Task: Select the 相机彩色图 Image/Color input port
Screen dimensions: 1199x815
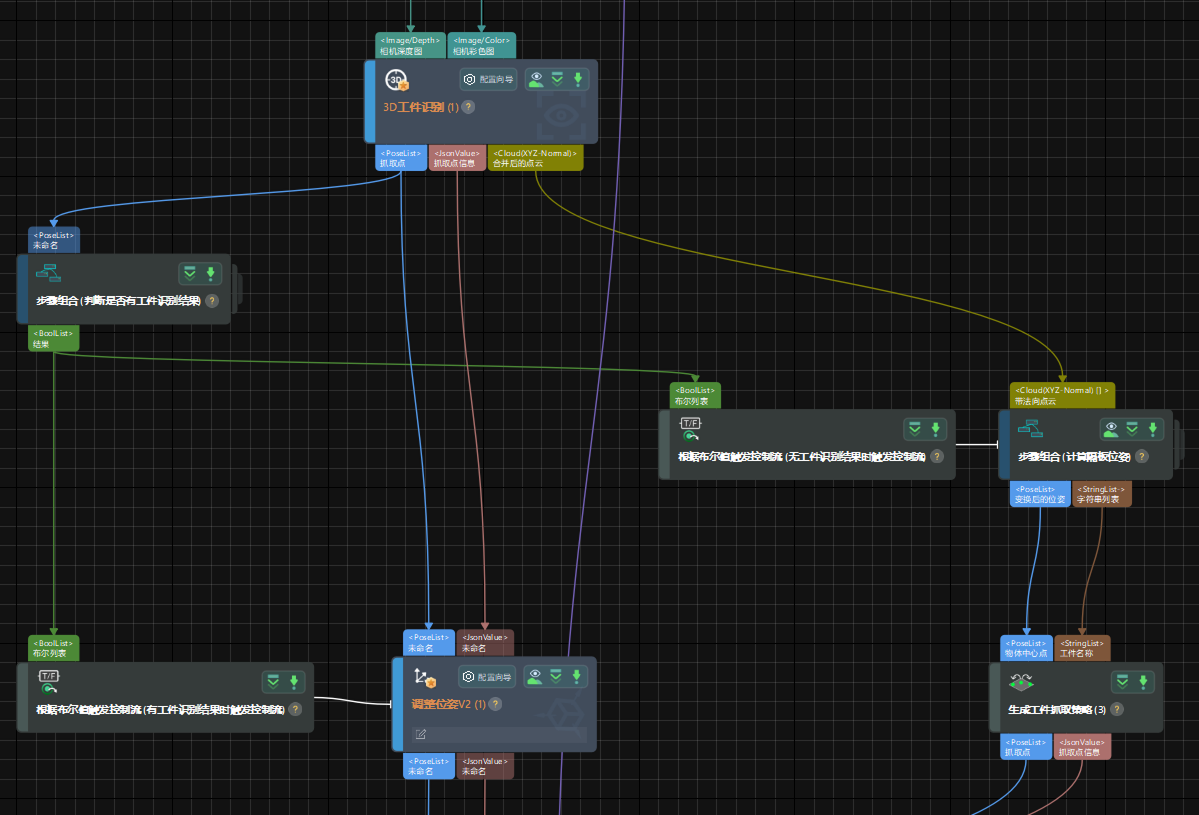Action: pyautogui.click(x=482, y=46)
